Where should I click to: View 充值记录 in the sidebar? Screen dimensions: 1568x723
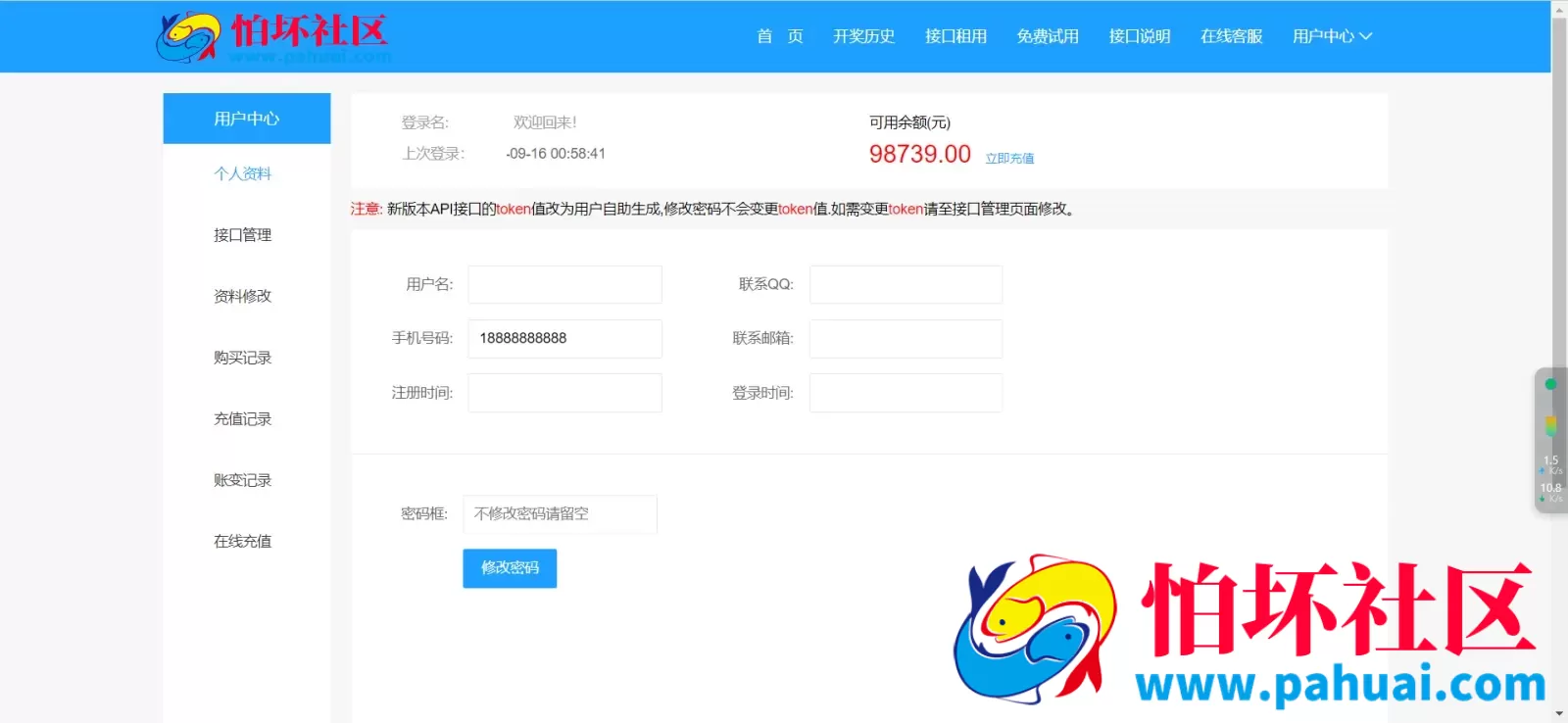point(243,418)
